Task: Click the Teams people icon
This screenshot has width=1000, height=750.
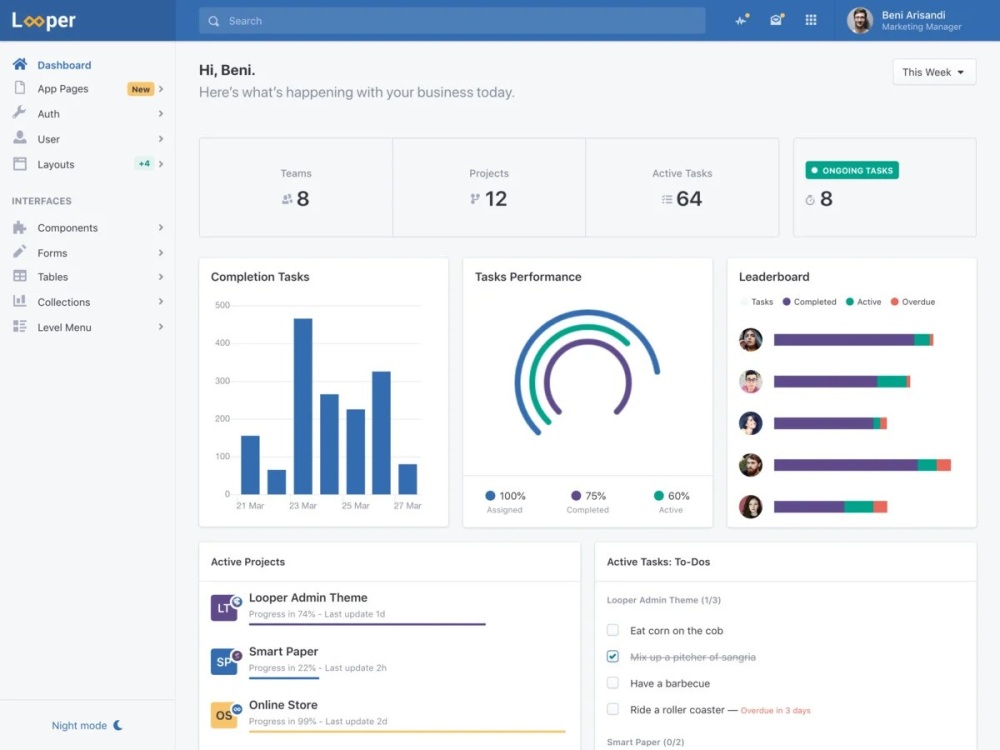Action: pos(287,200)
